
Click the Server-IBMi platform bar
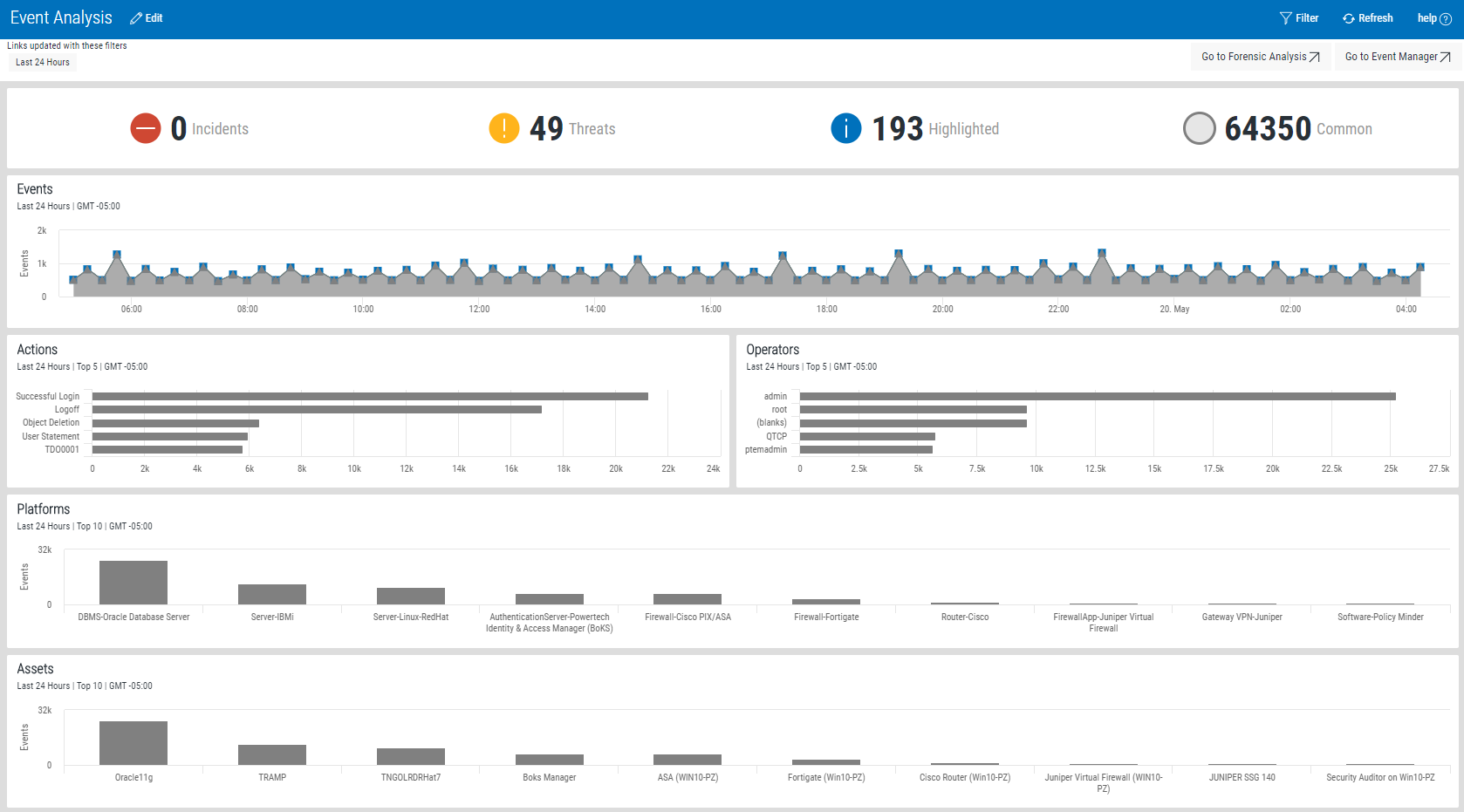(x=272, y=594)
